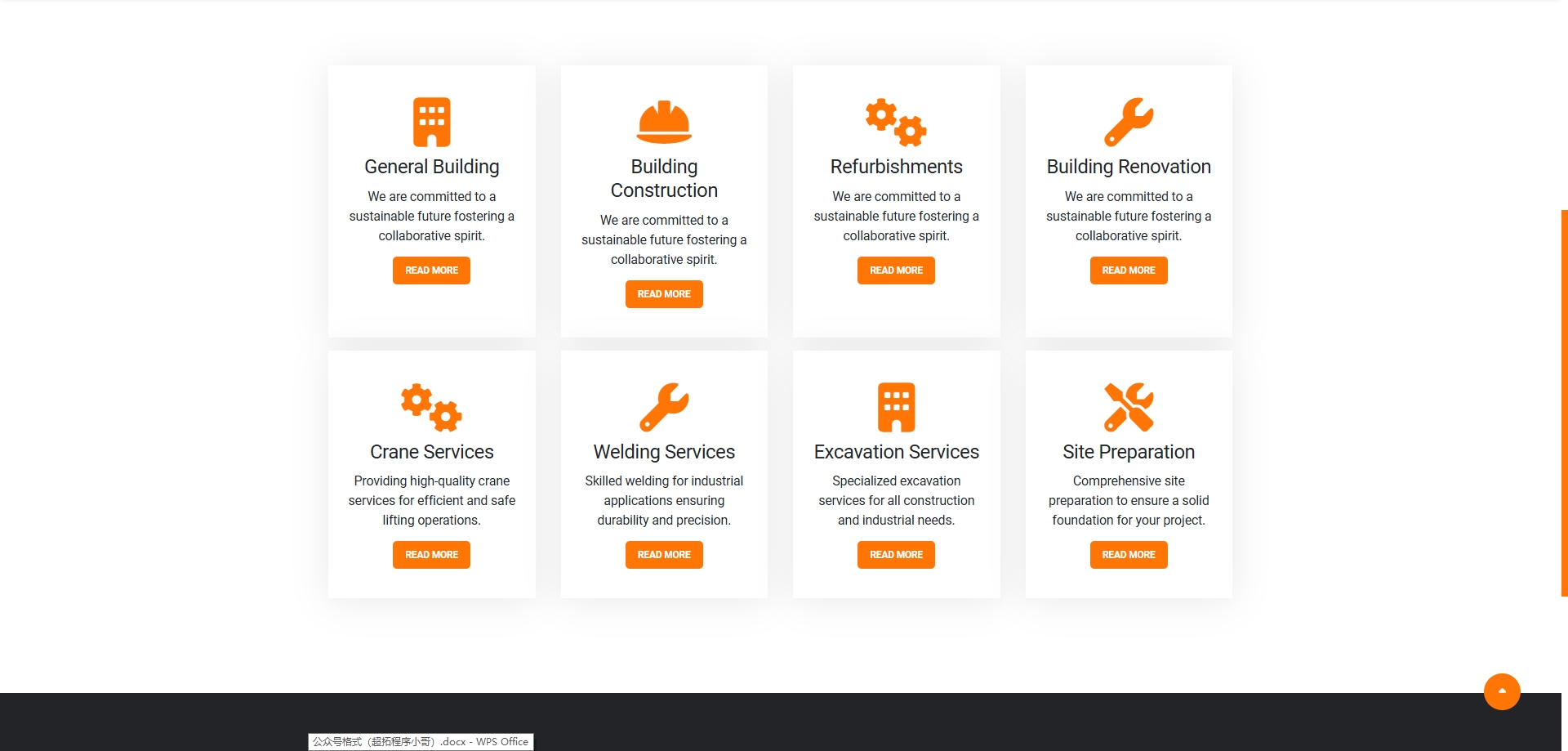Click the General Building office icon
1568x751 pixels.
431,122
